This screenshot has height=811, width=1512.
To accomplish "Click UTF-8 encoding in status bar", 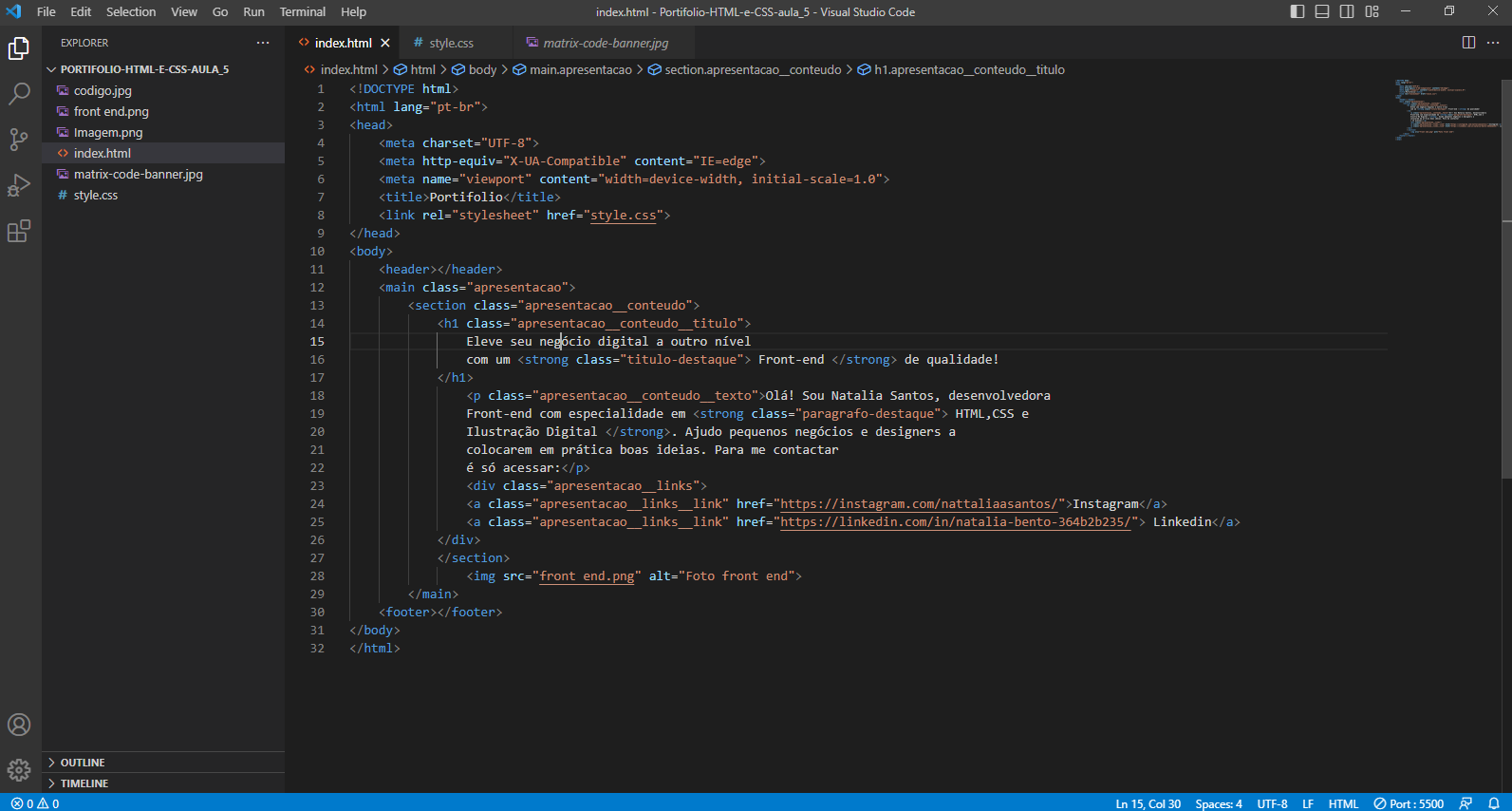I will [x=1272, y=803].
